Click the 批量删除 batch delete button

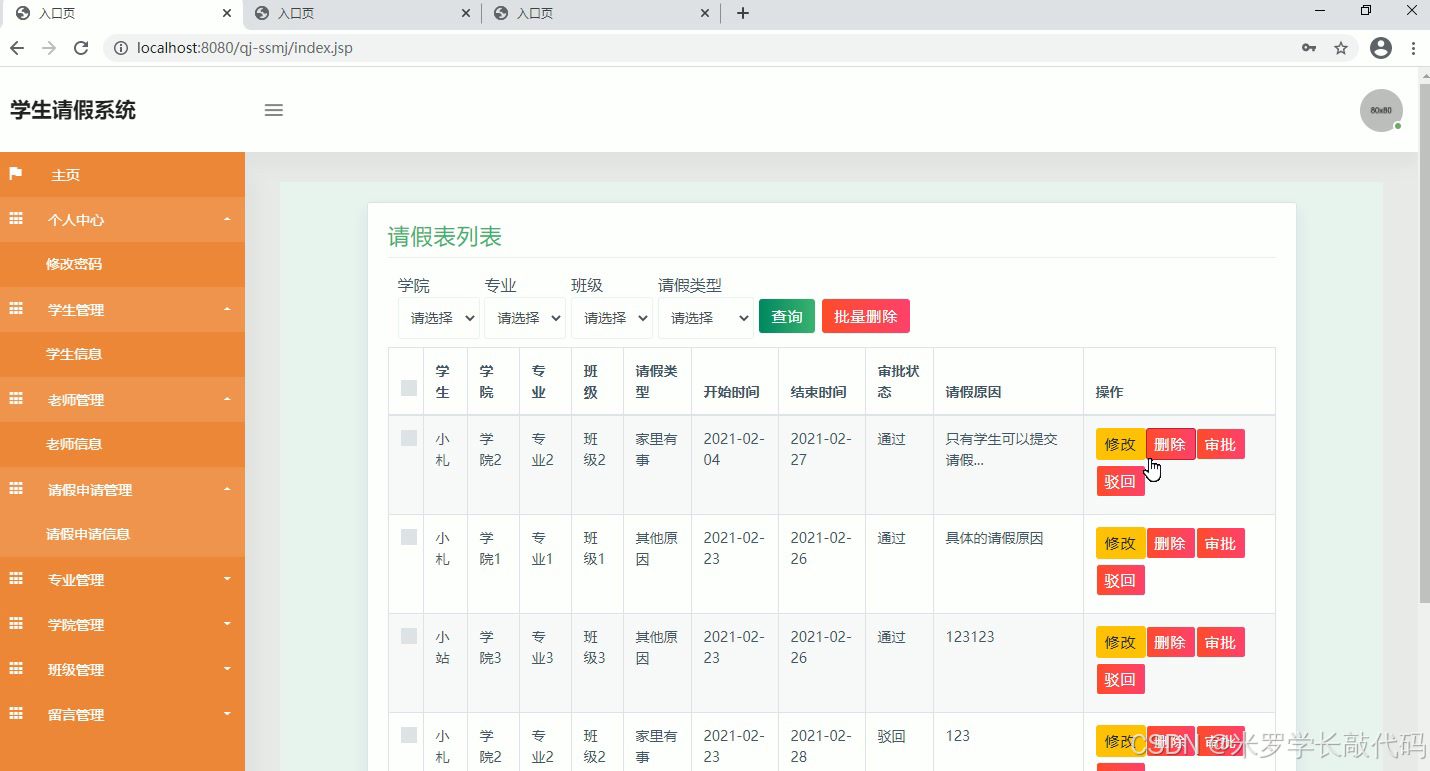click(865, 315)
